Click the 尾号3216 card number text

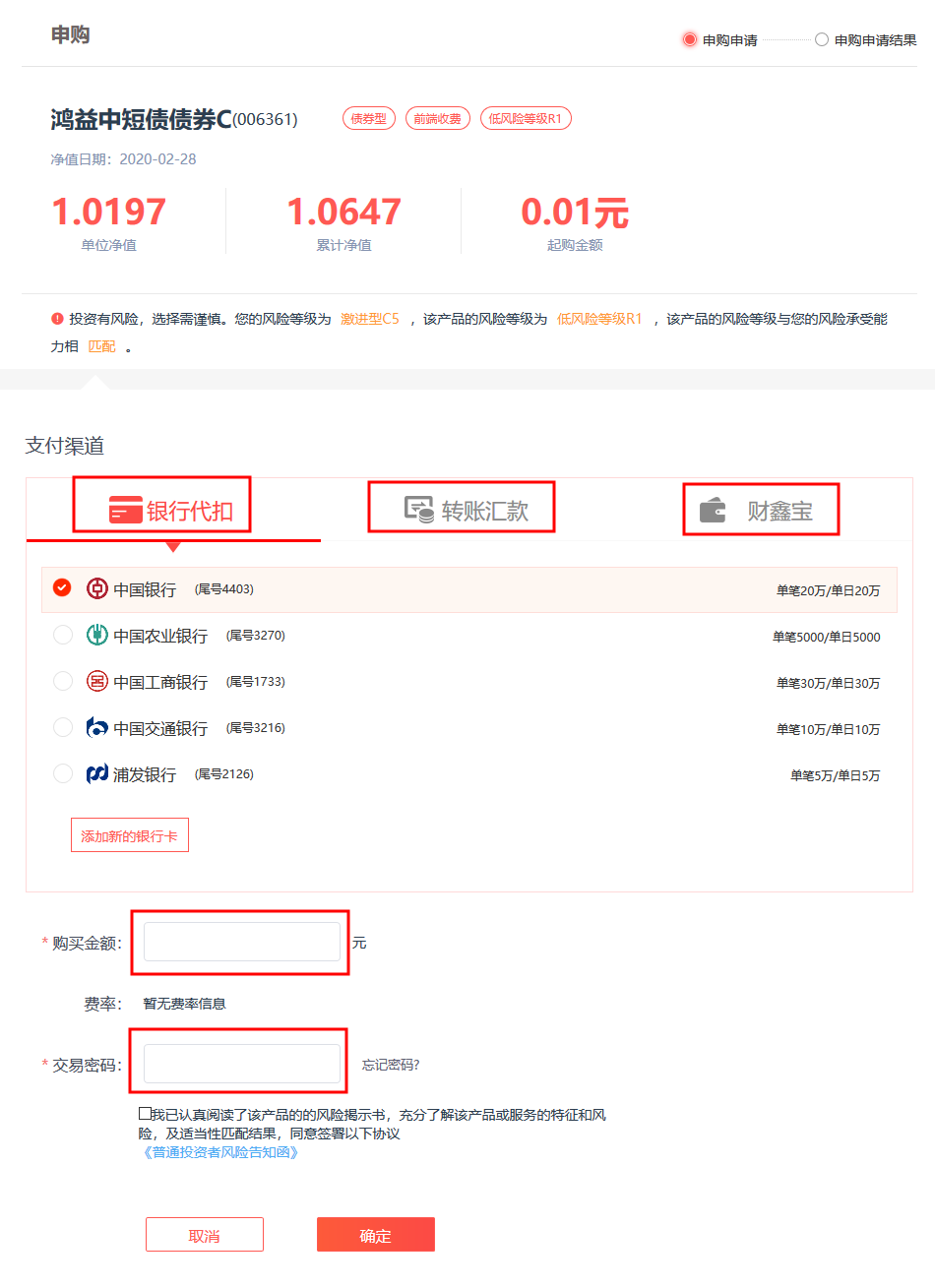pos(256,728)
